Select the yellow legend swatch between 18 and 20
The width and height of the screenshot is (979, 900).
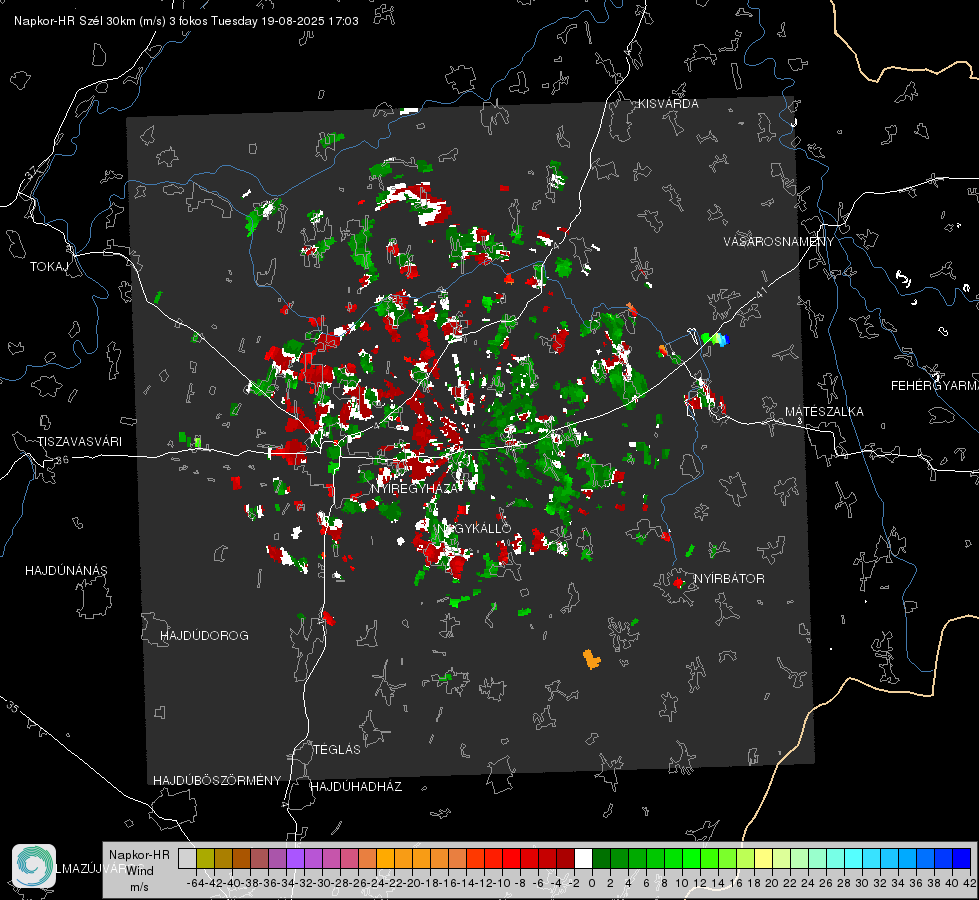763,859
